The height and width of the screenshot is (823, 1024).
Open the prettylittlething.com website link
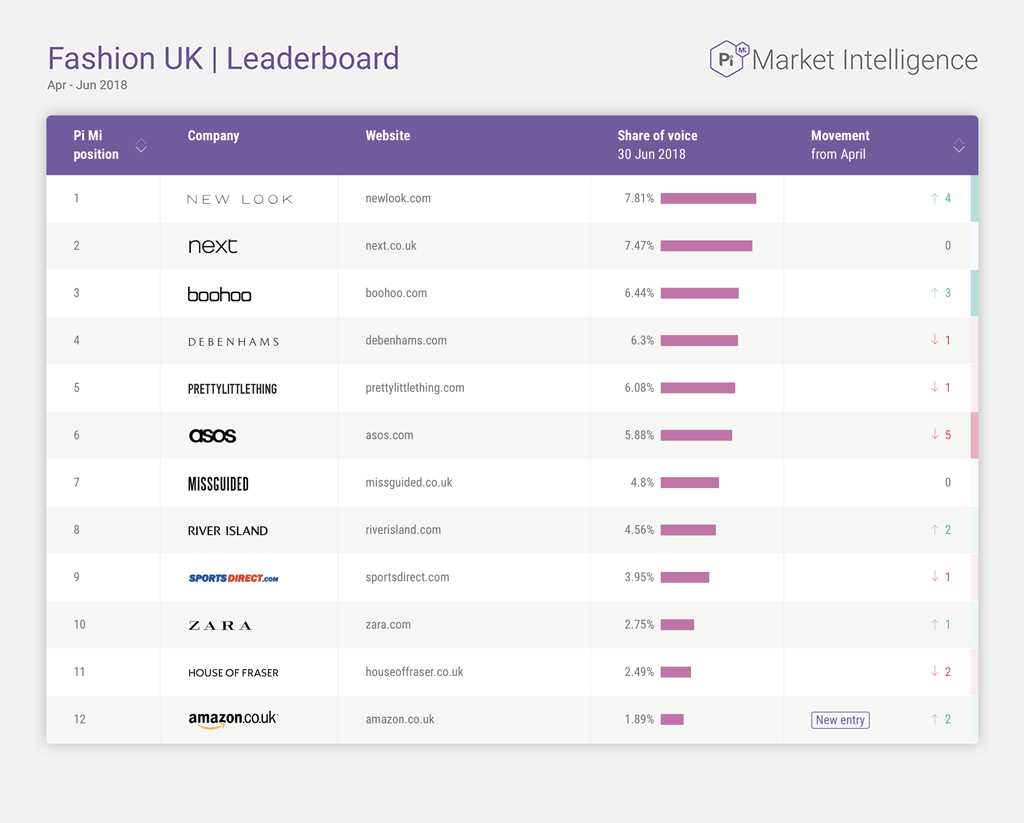(415, 388)
